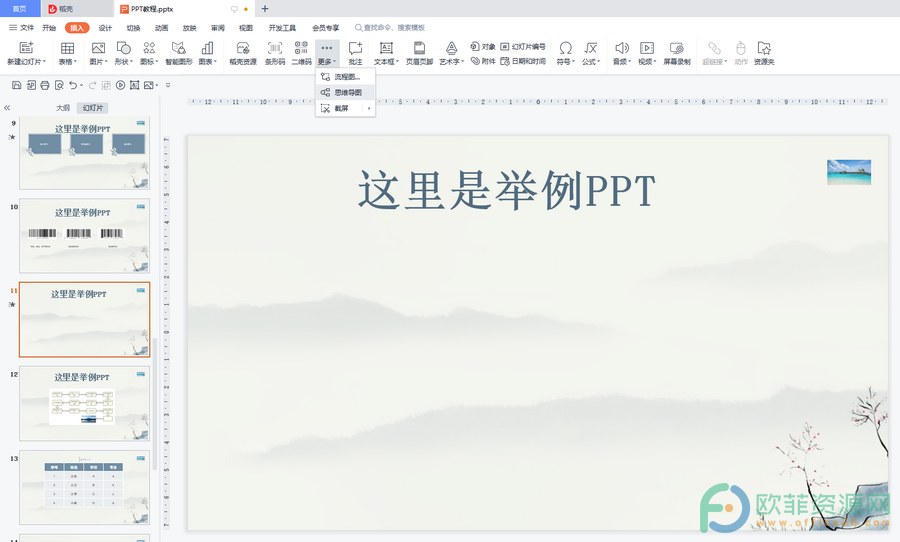Click the redo arrow icon
The image size is (900, 542).
(x=92, y=85)
